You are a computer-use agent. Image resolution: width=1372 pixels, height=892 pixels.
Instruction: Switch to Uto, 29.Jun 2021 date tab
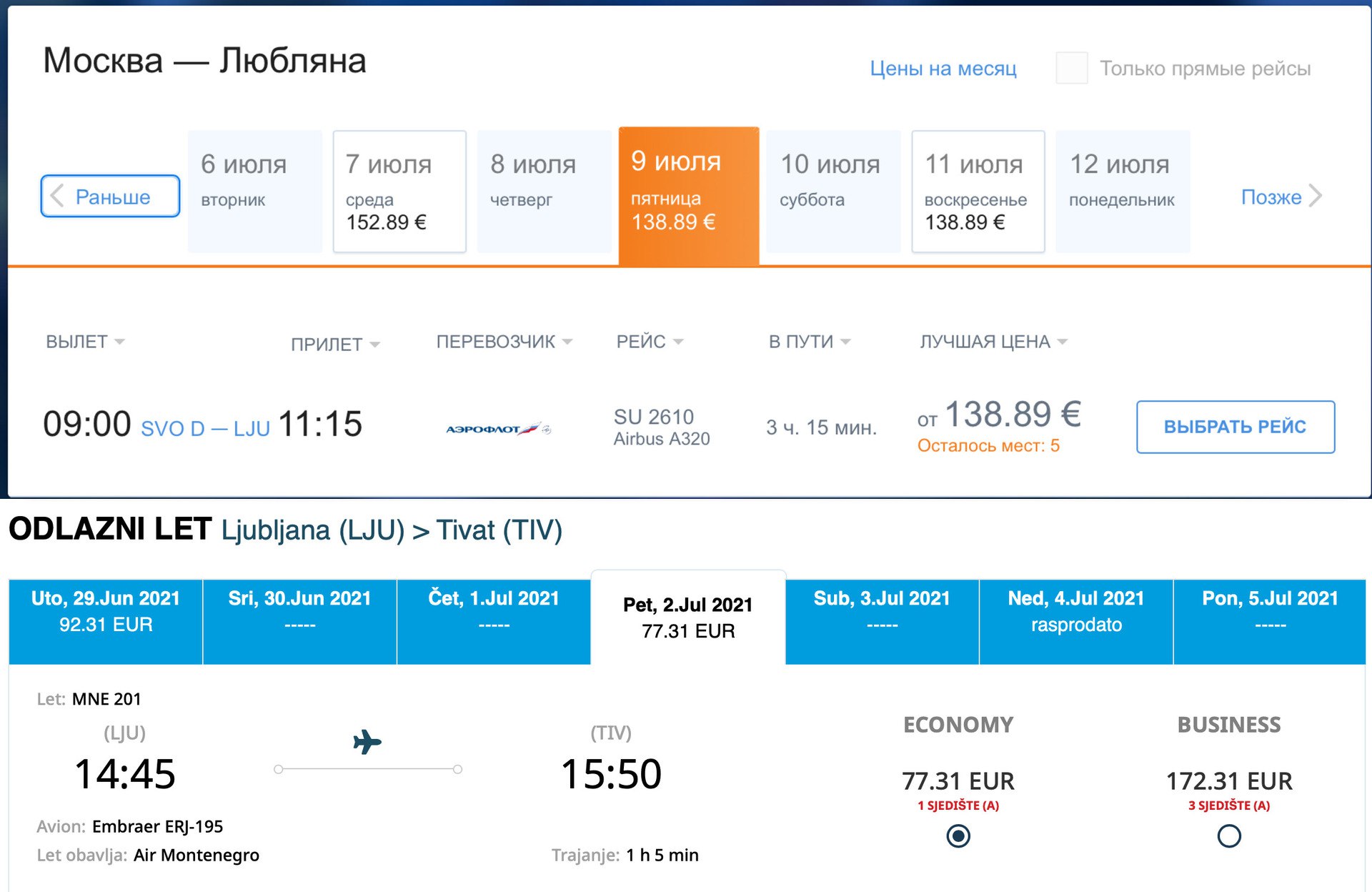(x=106, y=622)
